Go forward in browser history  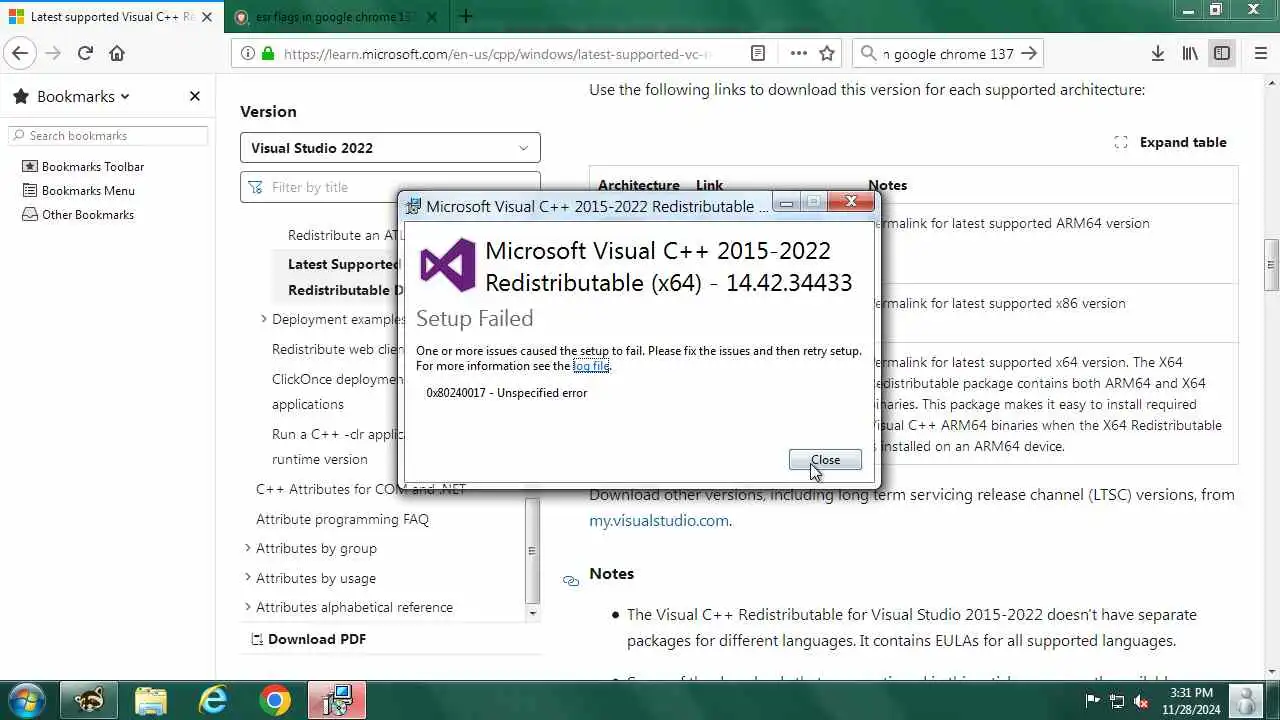pyautogui.click(x=53, y=54)
